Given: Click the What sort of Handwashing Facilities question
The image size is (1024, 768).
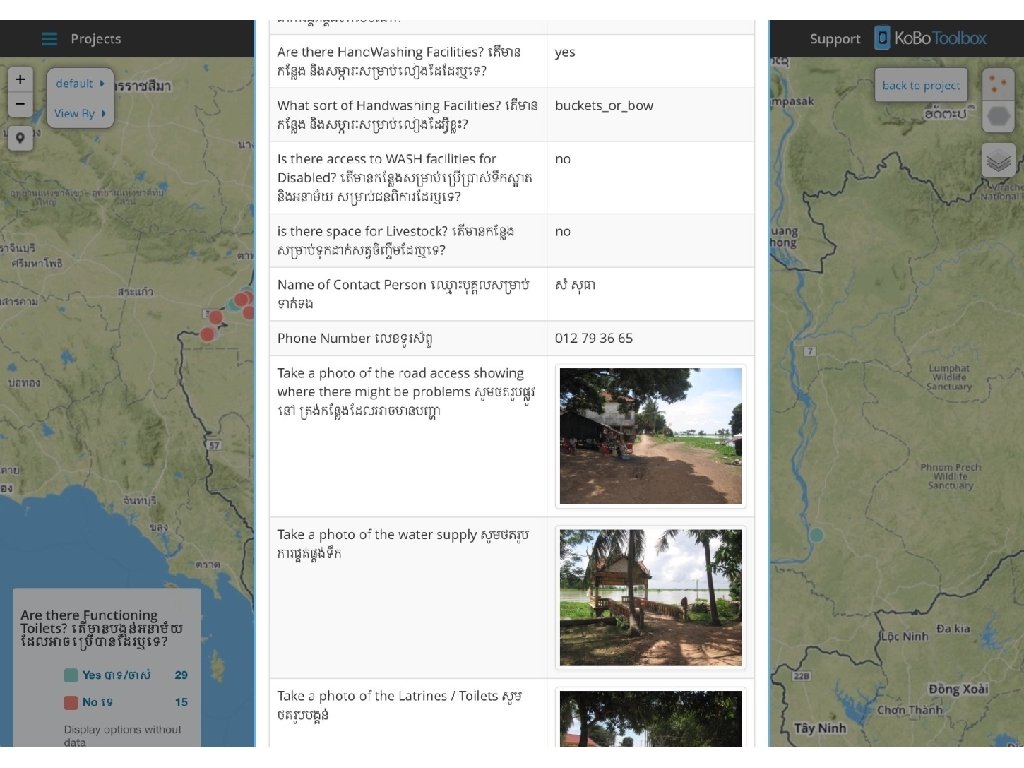Looking at the screenshot, I should (408, 115).
